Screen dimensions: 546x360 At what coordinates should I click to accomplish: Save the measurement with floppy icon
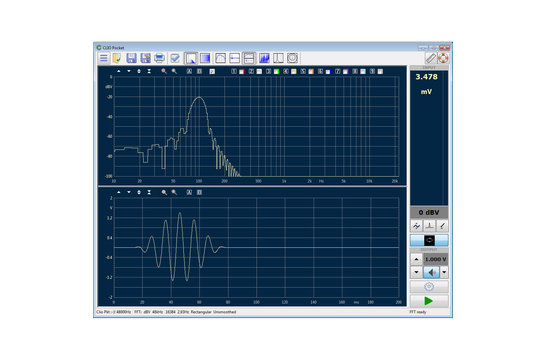(x=131, y=58)
